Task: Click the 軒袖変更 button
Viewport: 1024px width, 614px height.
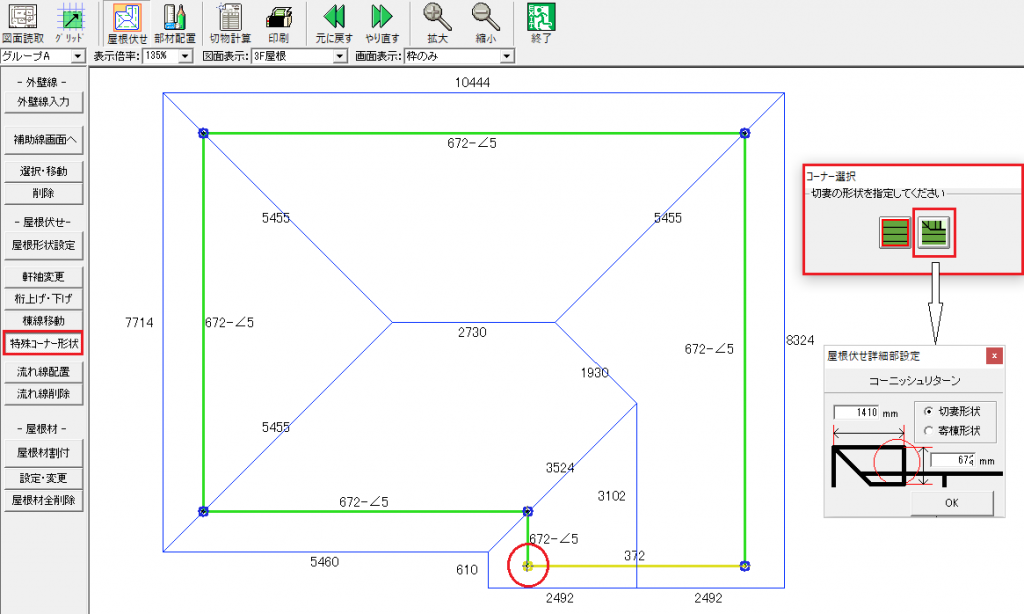Action: point(43,277)
